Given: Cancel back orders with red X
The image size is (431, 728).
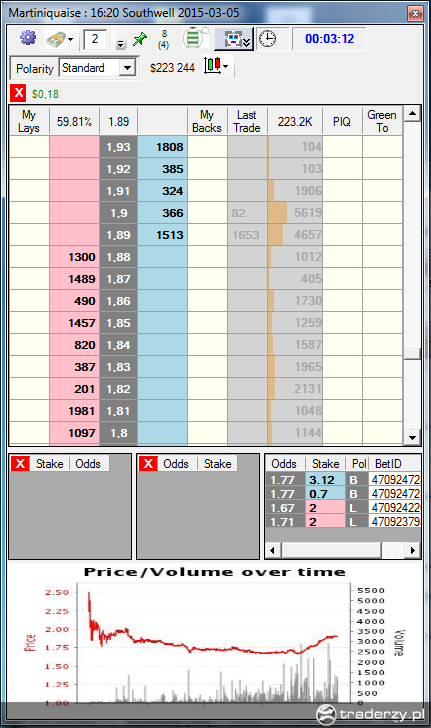Looking at the screenshot, I should point(148,463).
